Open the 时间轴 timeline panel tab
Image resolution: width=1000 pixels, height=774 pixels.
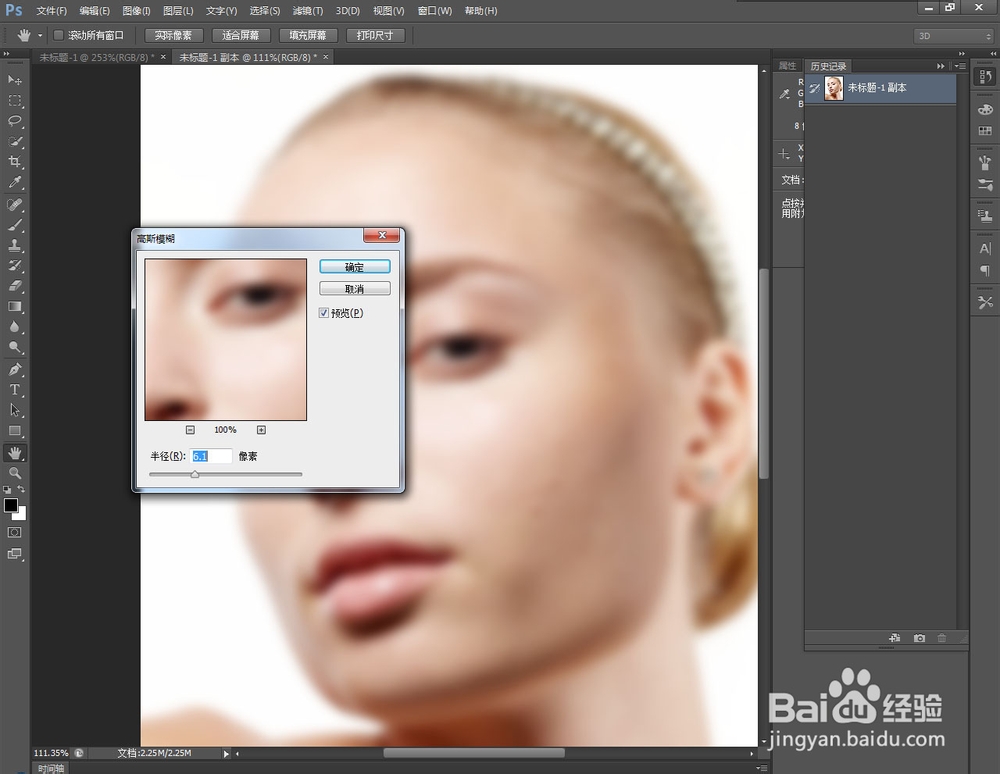click(x=51, y=768)
